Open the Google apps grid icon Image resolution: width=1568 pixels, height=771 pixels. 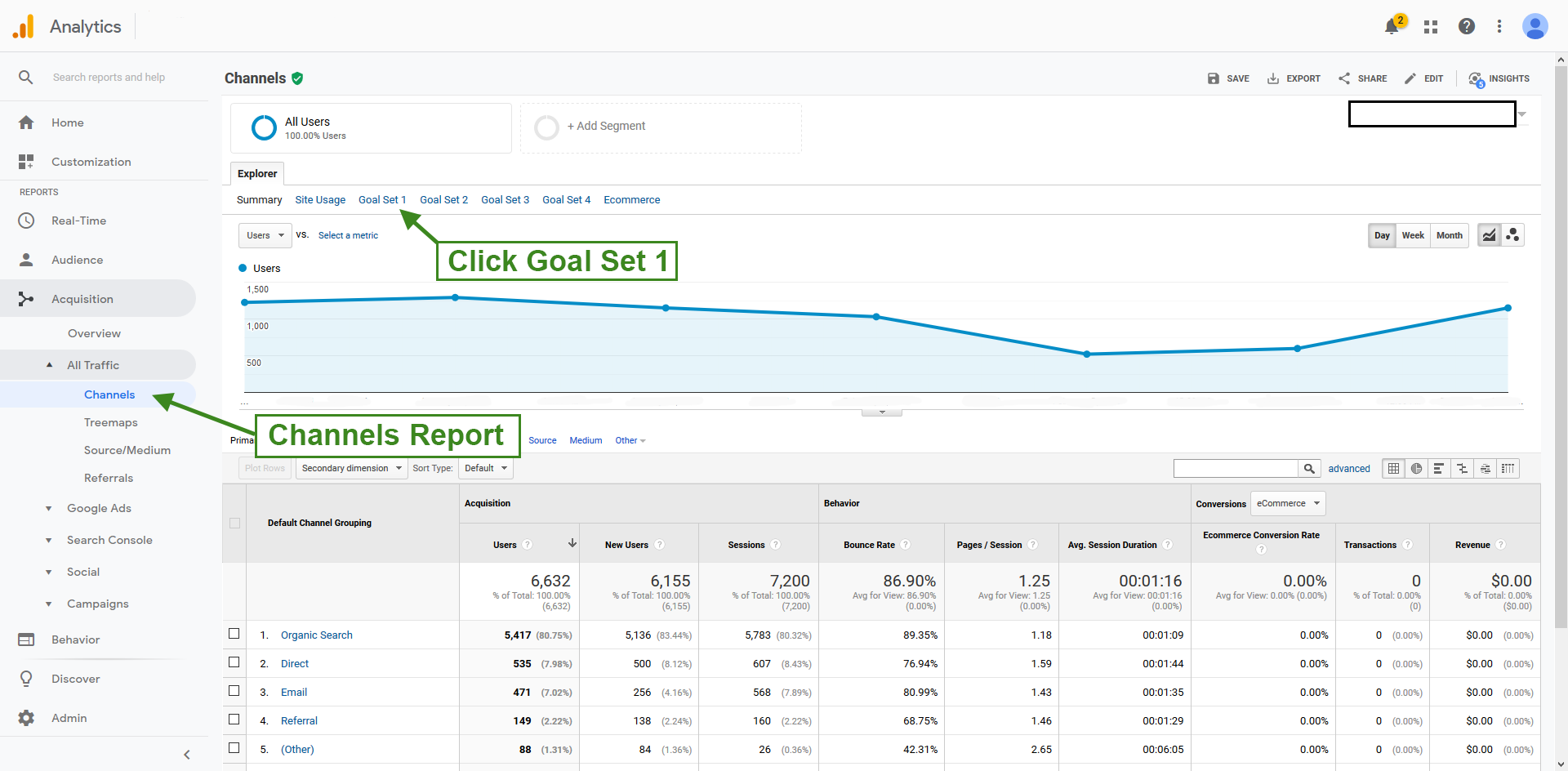1430,27
